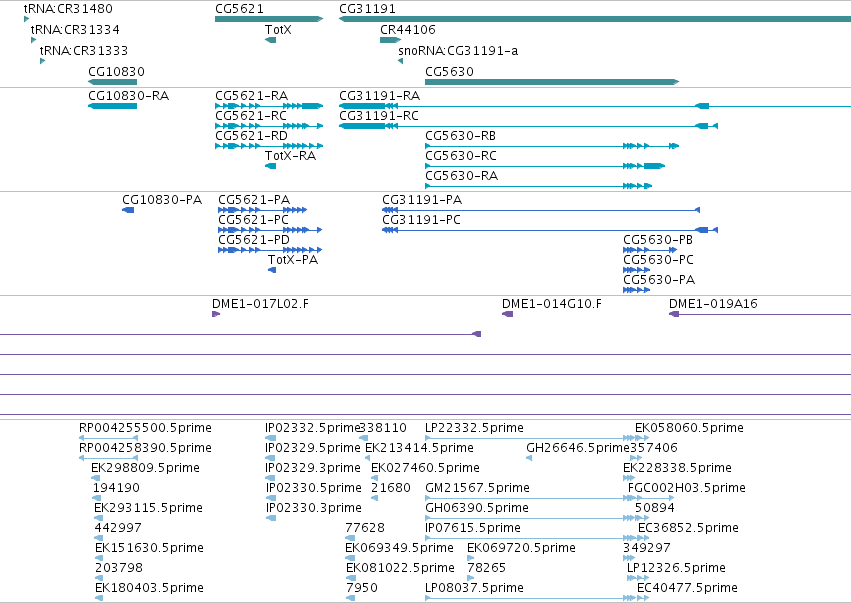Click the CG10830 gene bar
This screenshot has height=603, width=851.
click(112, 82)
